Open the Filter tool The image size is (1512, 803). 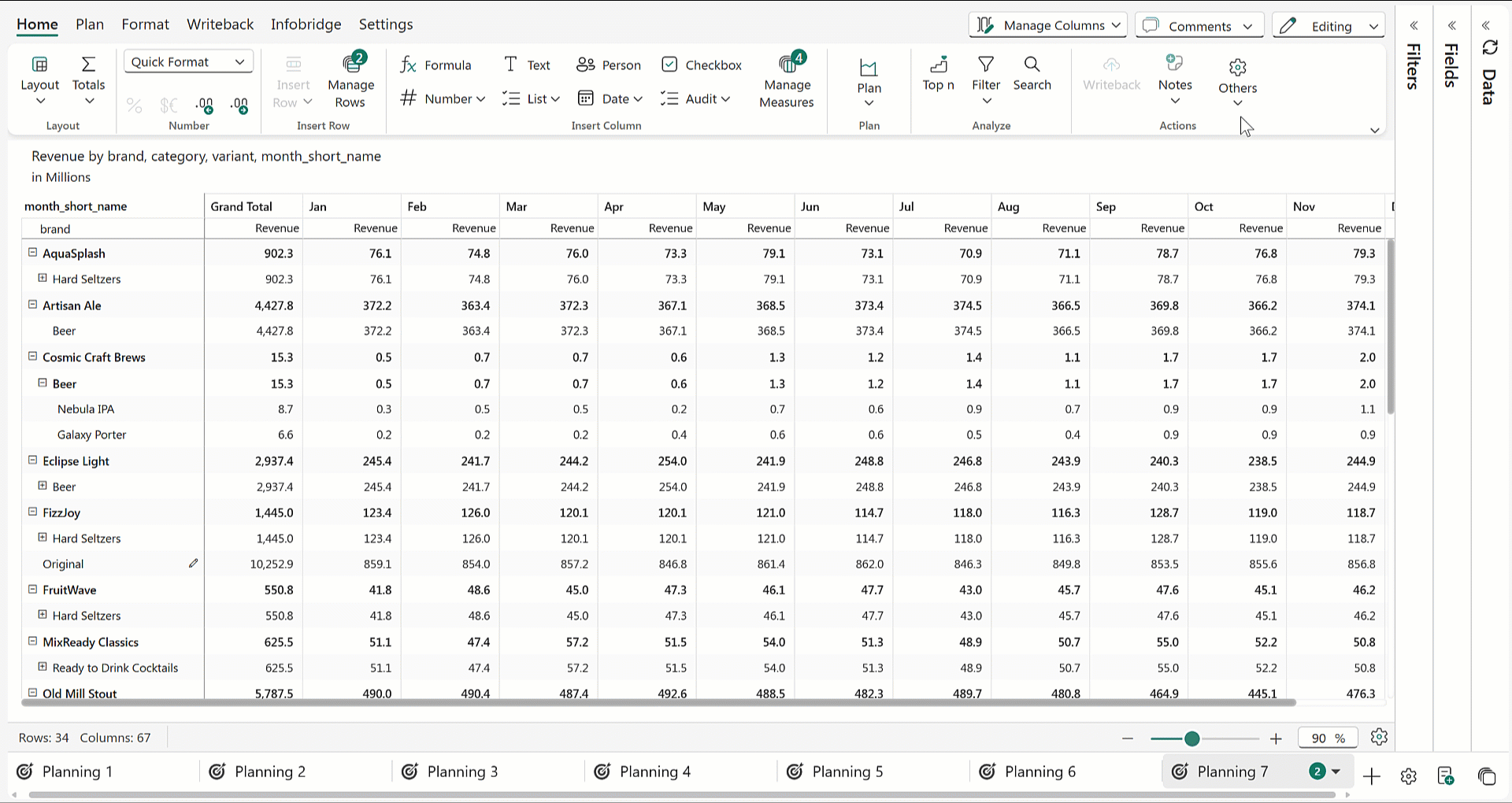(985, 73)
